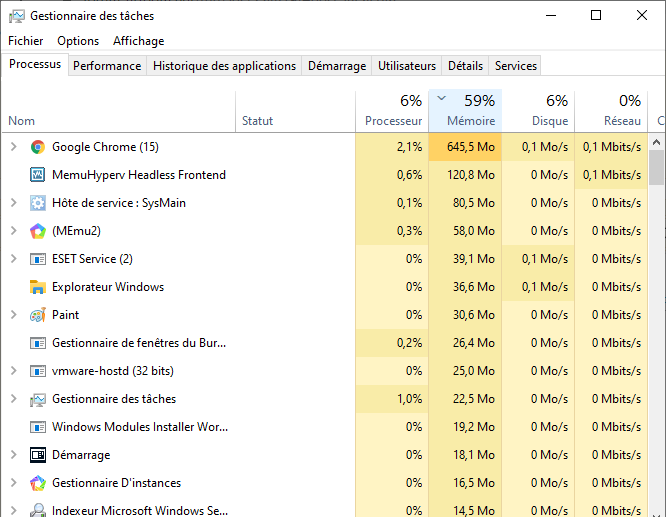666x517 pixels.
Task: Select the Processus tab
Action: tap(35, 64)
